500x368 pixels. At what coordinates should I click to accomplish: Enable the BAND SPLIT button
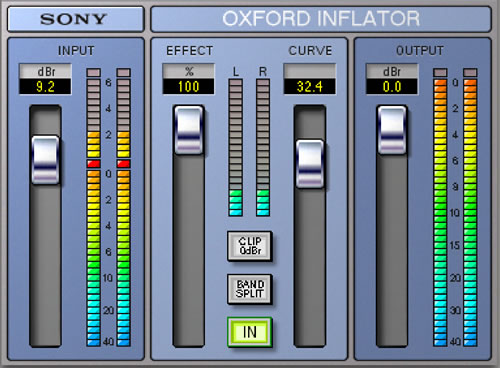coord(250,289)
